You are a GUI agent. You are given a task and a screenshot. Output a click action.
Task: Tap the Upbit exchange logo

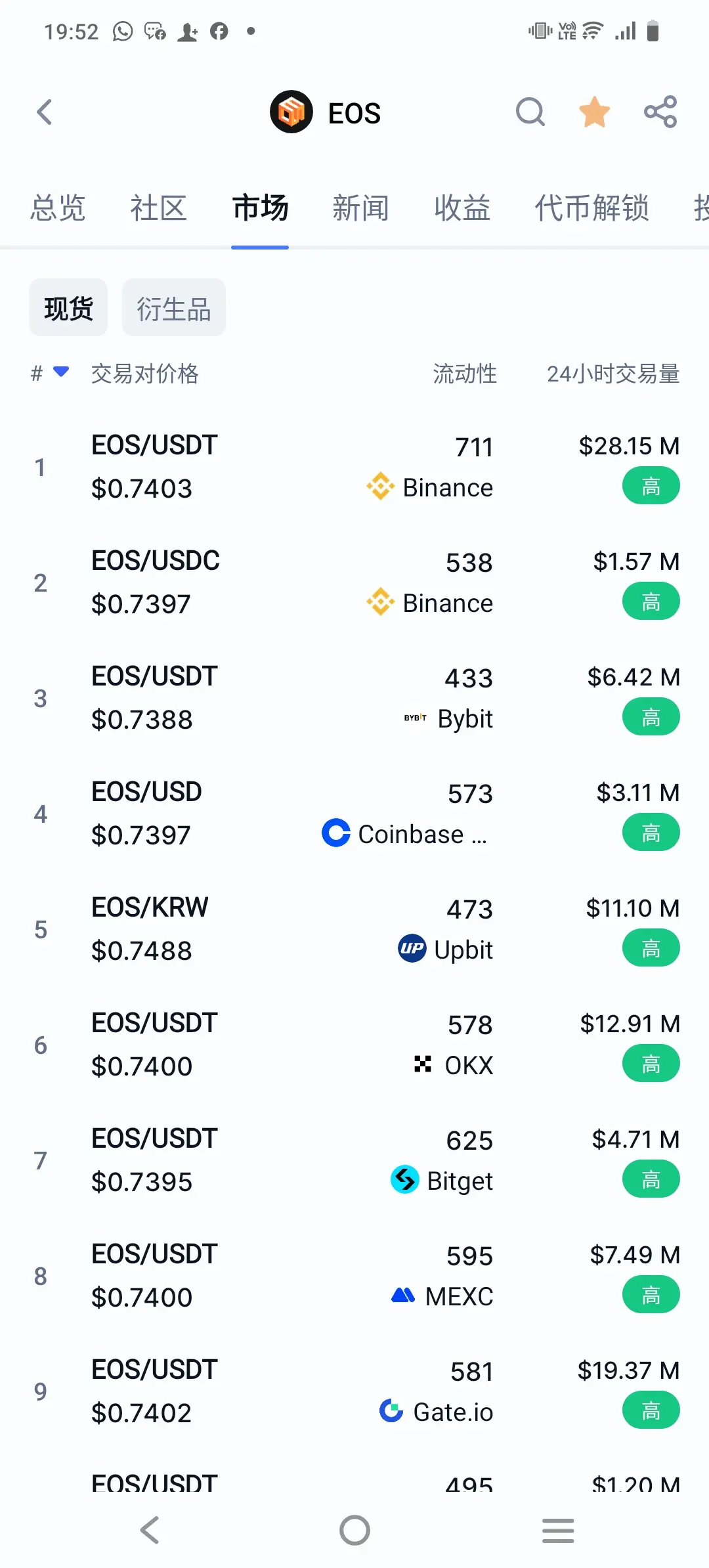pos(412,949)
